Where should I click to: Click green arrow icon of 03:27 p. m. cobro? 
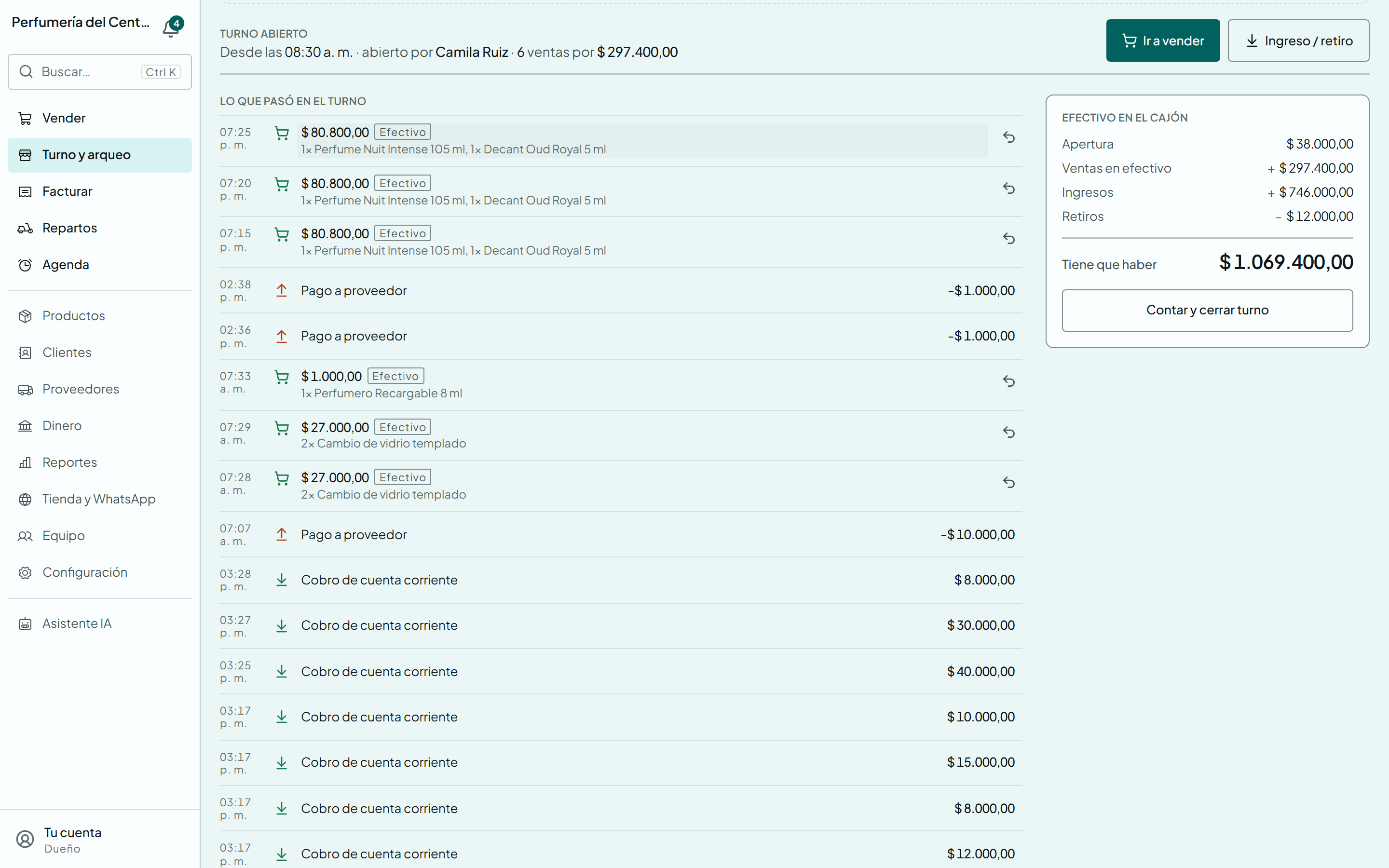point(282,626)
